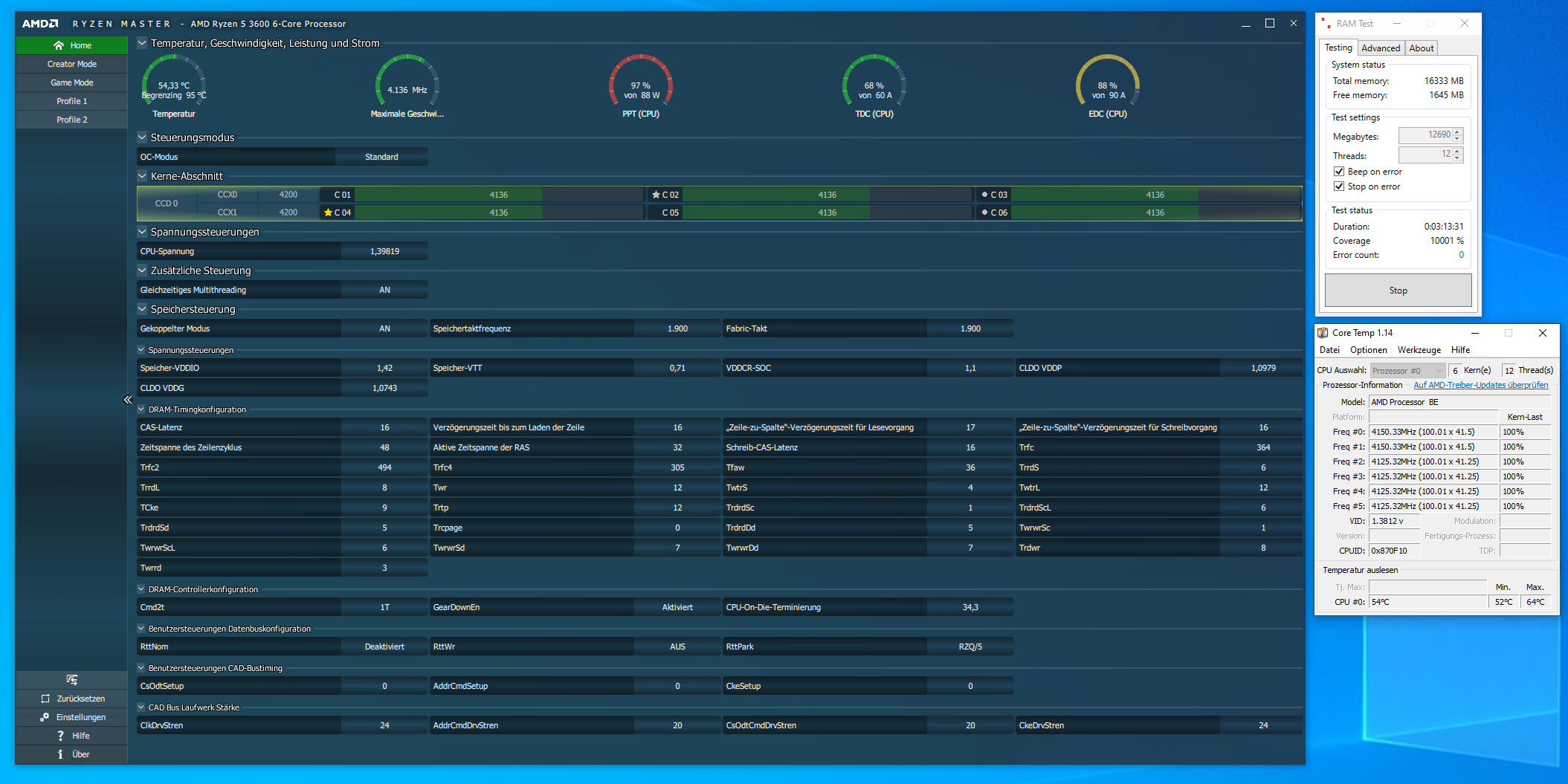The height and width of the screenshot is (784, 1568).
Task: Click the CCX0 4200 value
Action: point(288,195)
